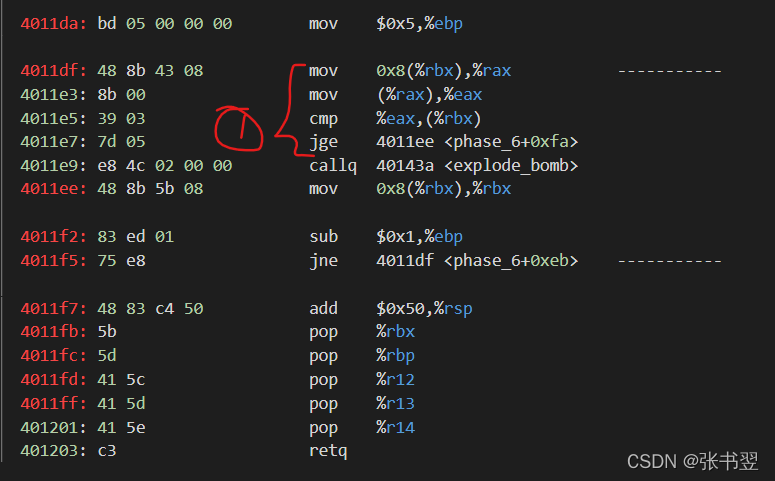Click the 'jne' mnemonic

(x=323, y=261)
